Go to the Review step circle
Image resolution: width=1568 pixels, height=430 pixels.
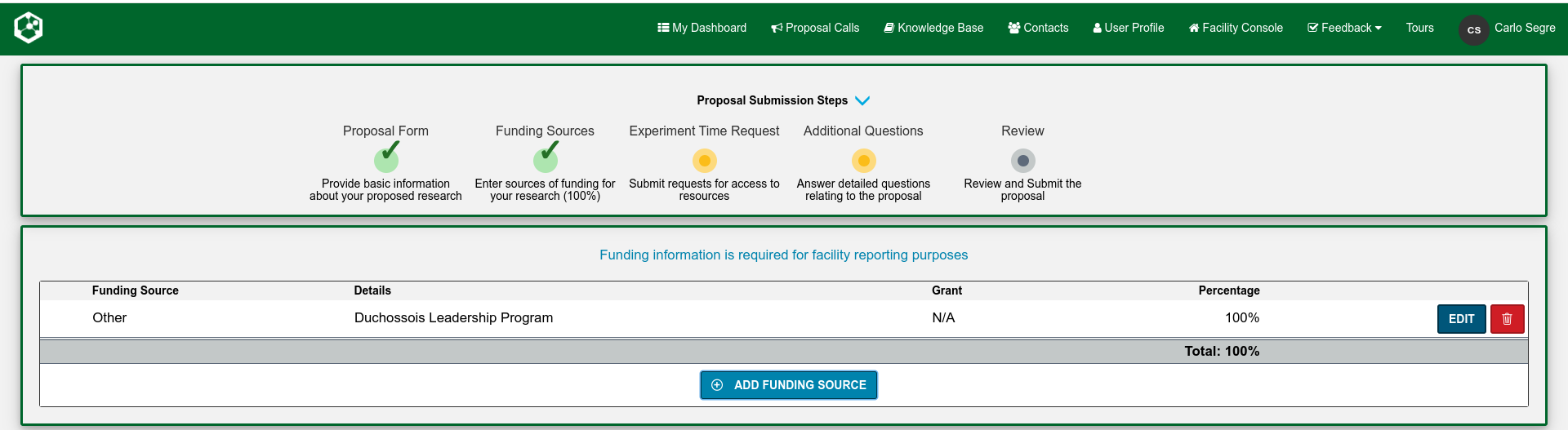click(1022, 161)
